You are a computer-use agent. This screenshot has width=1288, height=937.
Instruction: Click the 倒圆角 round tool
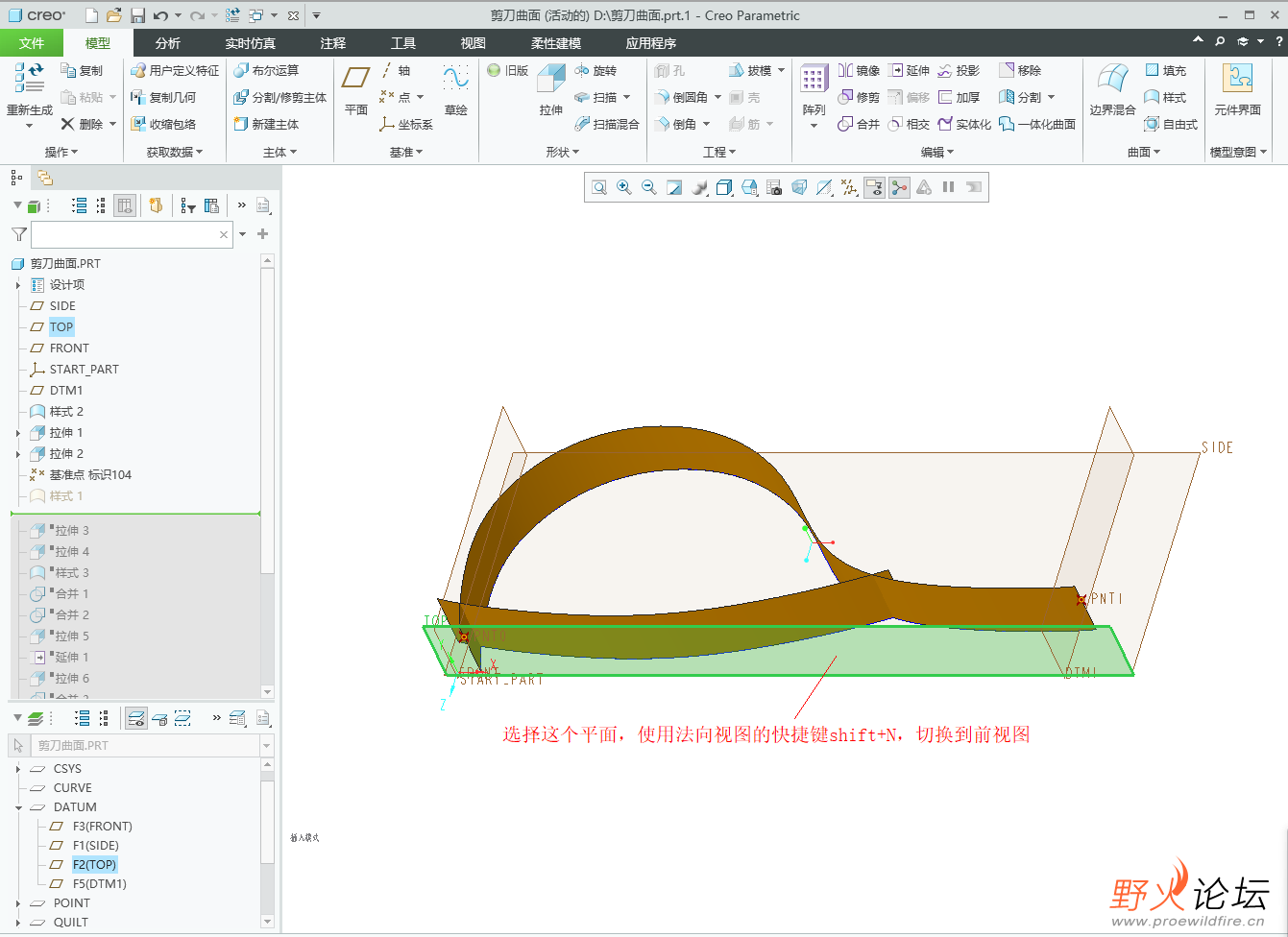[x=681, y=97]
